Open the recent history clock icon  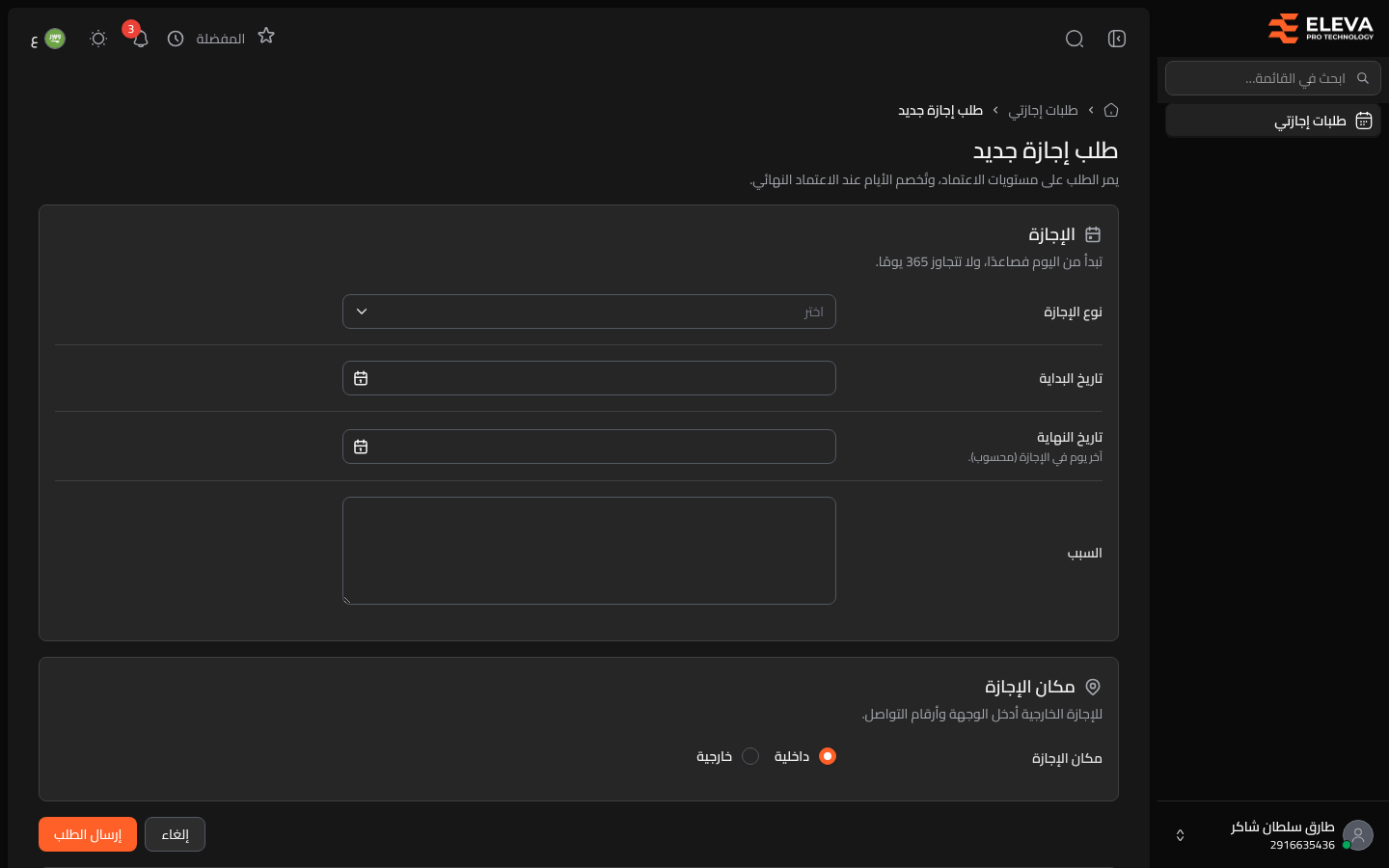(x=176, y=39)
